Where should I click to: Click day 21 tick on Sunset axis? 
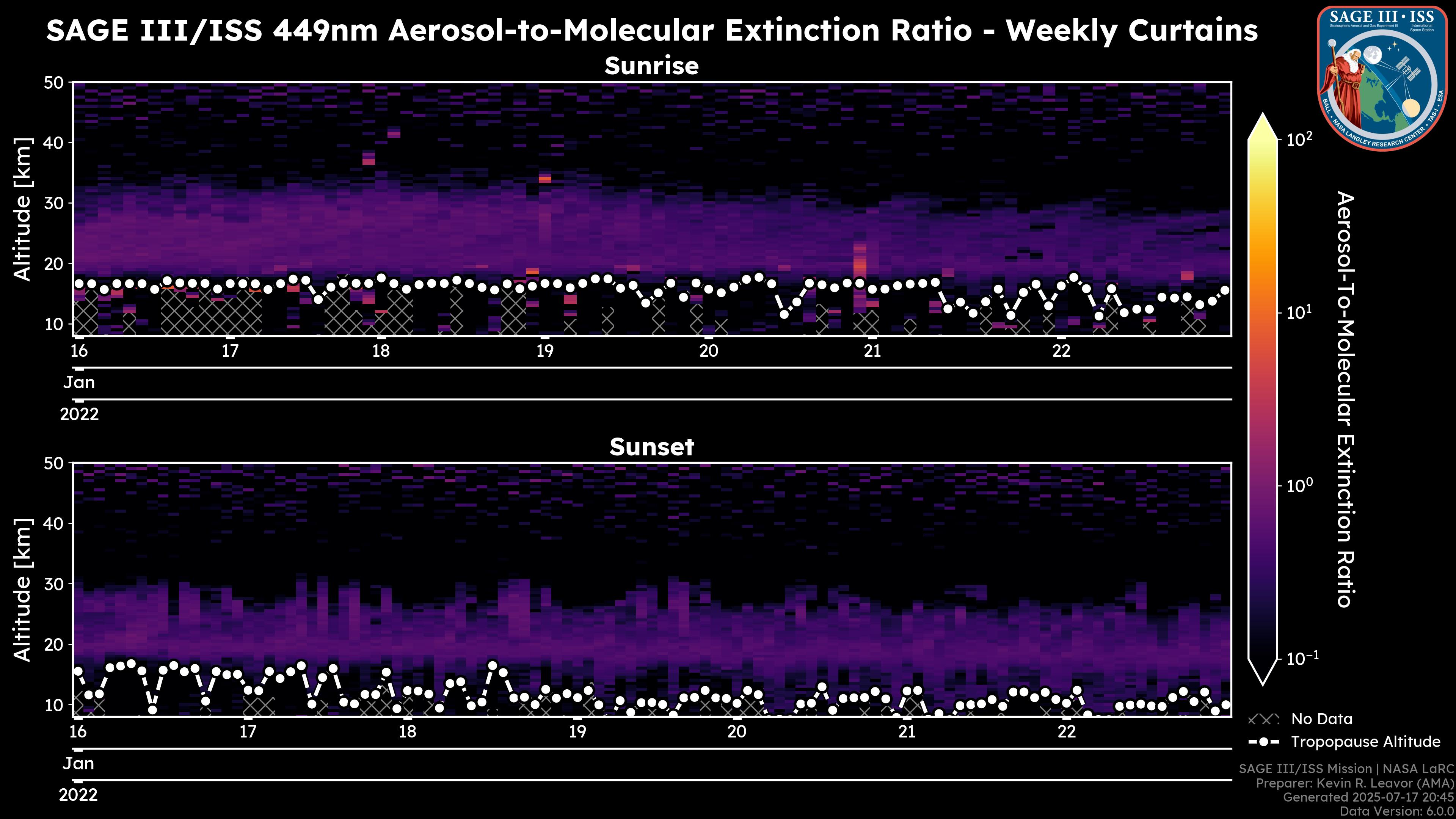(x=907, y=731)
